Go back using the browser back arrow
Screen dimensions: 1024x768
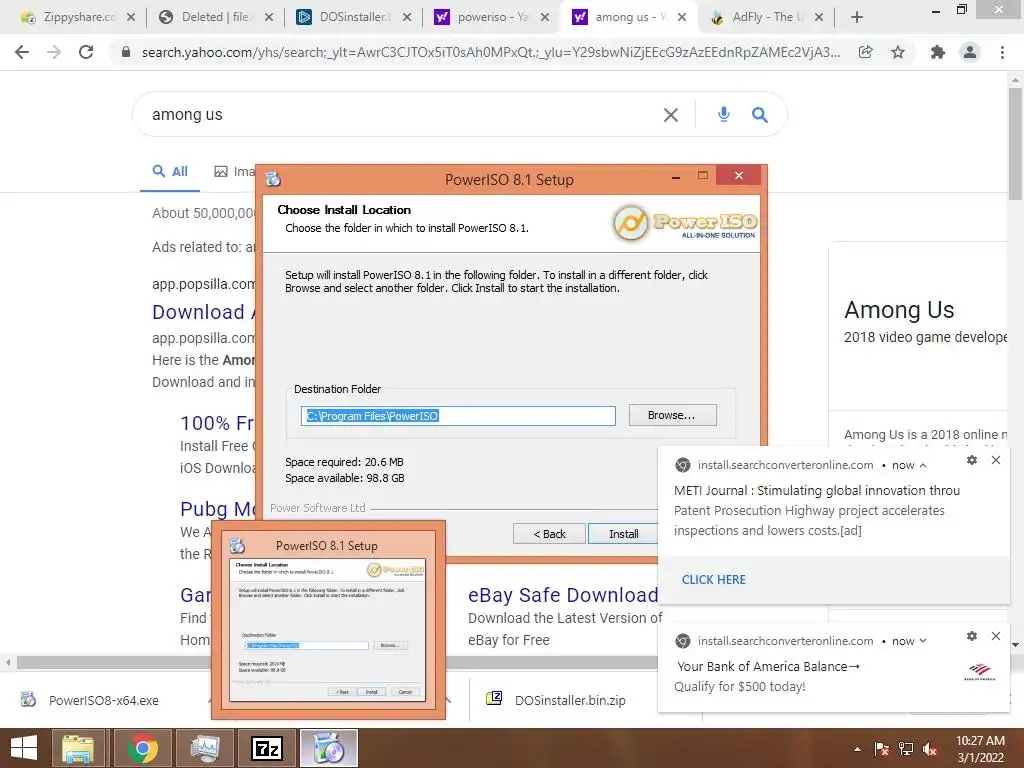pyautogui.click(x=22, y=52)
